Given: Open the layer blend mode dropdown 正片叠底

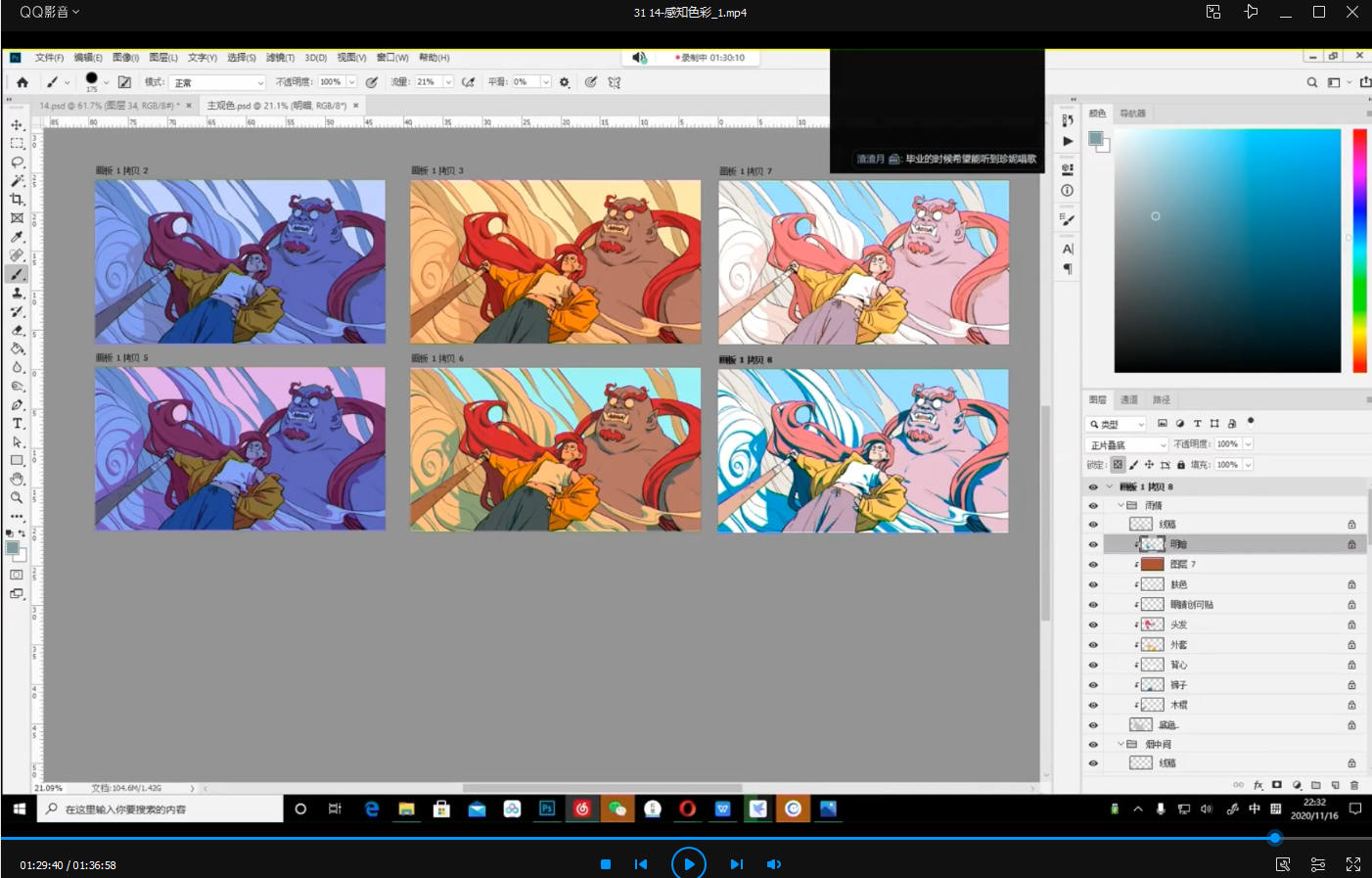Looking at the screenshot, I should [x=1127, y=444].
